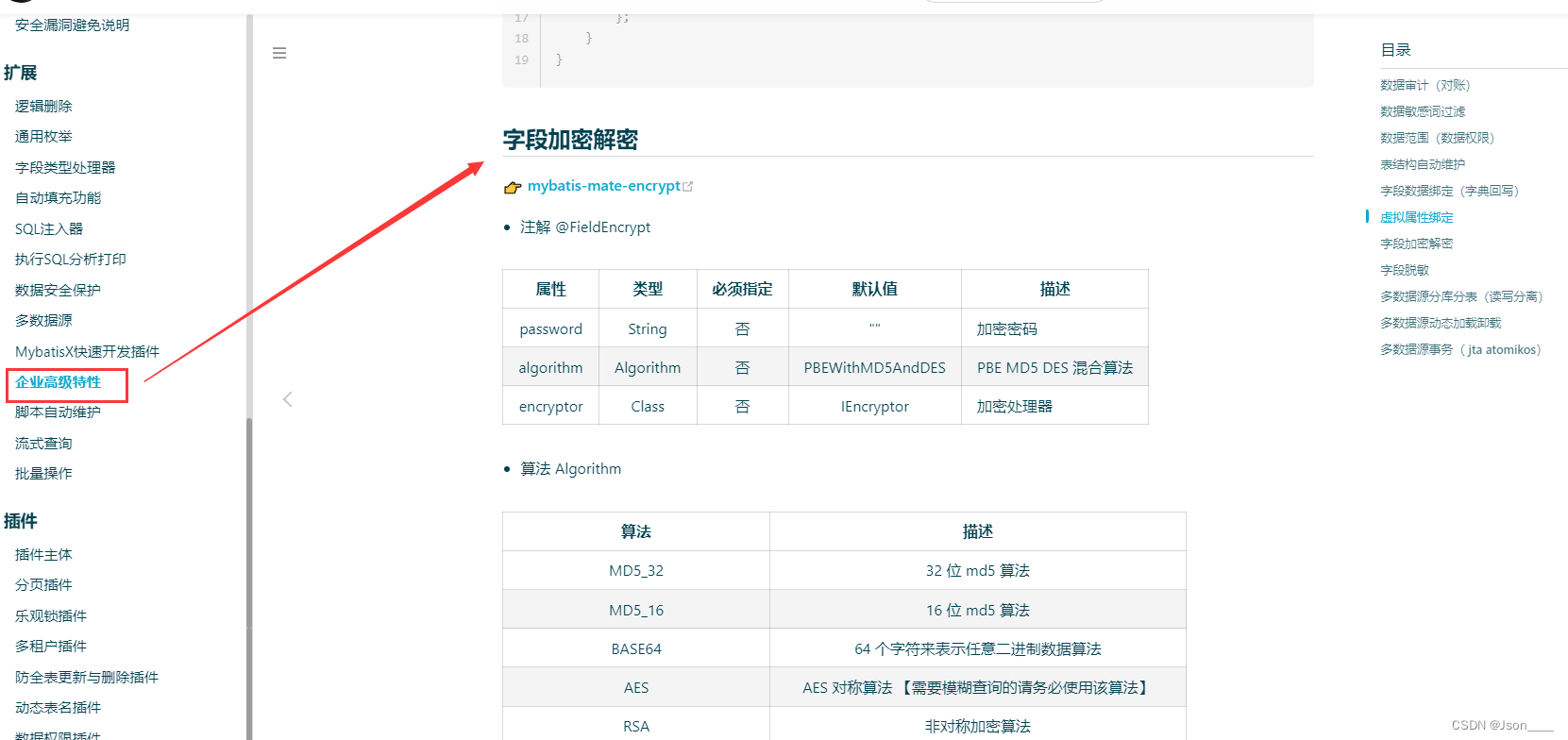Jump to 字段数据绑定（字典回写） in contents
Viewport: 1568px width, 740px height.
(x=1449, y=191)
